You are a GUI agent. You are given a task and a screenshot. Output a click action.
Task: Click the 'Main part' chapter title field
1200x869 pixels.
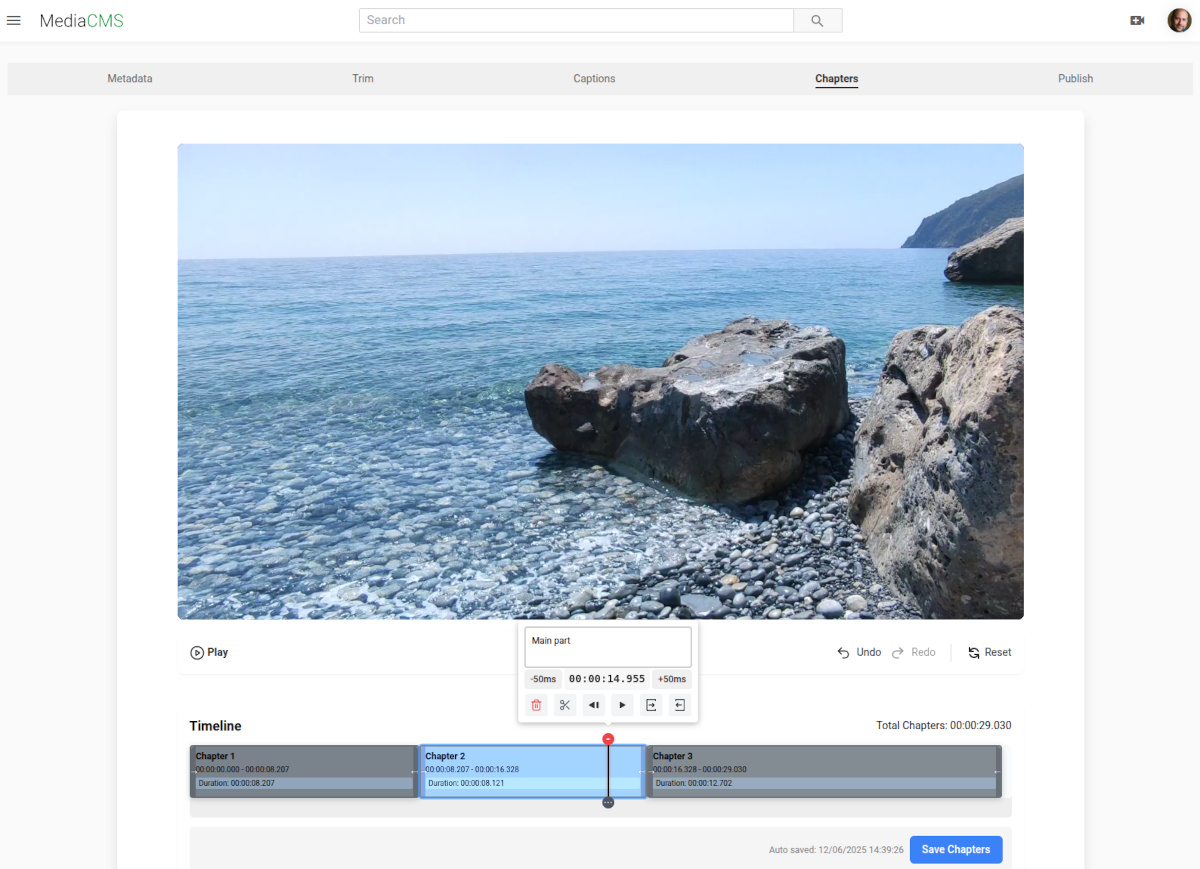coord(608,647)
